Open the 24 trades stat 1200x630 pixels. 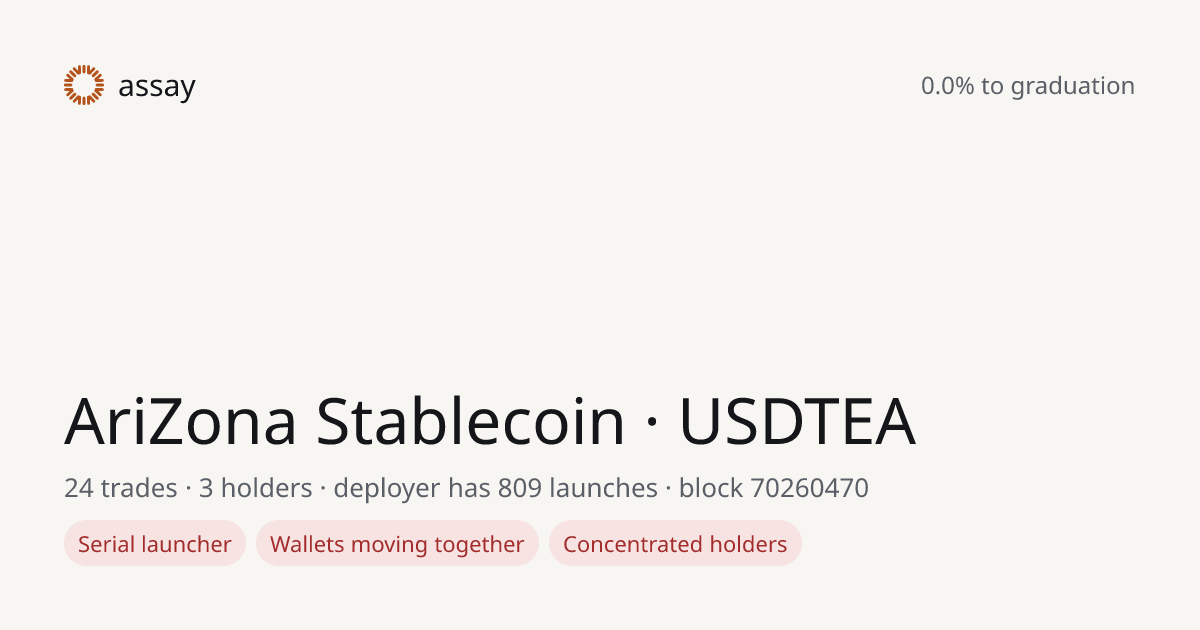121,488
